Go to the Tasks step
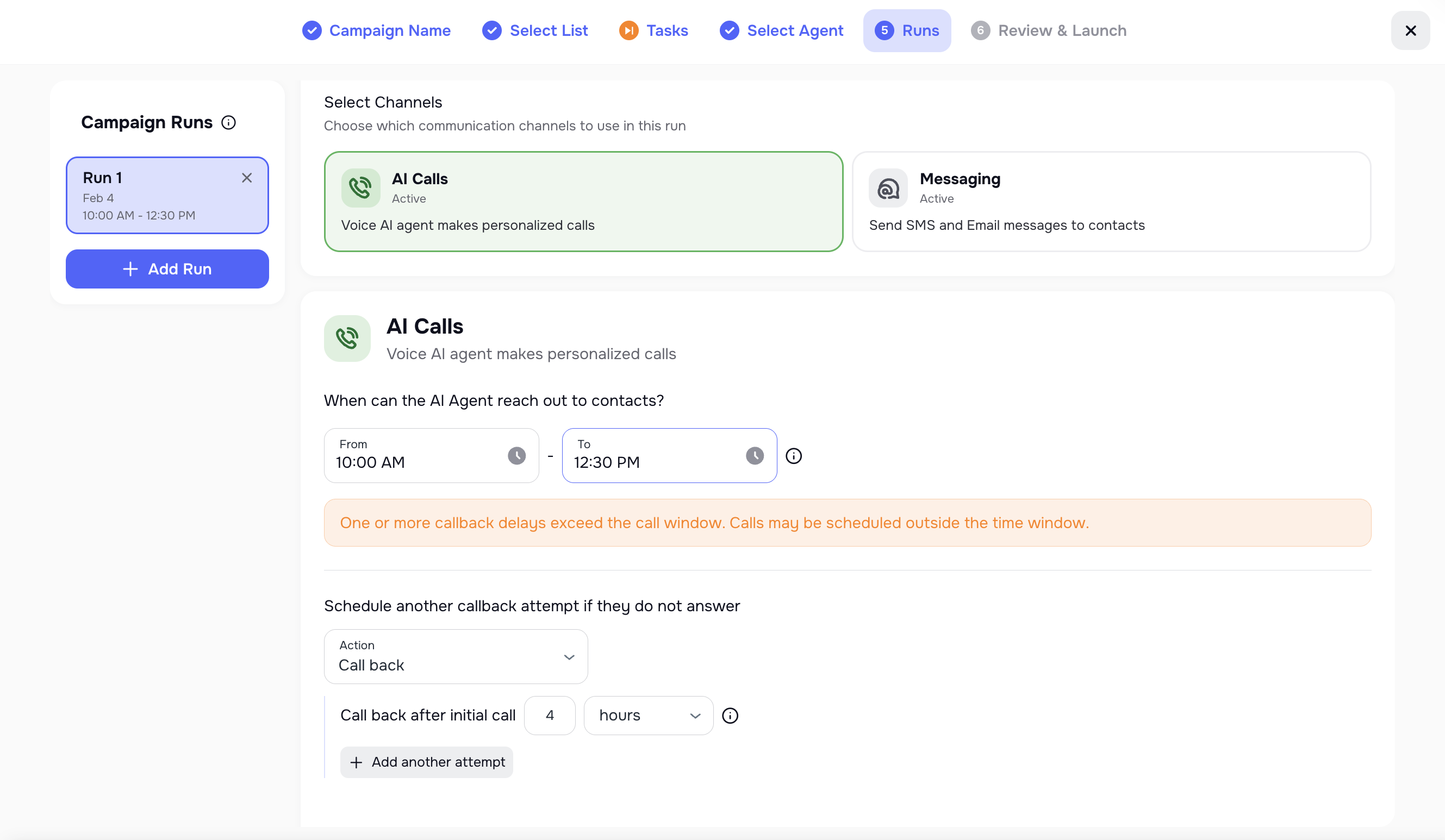1445x840 pixels. (x=653, y=30)
